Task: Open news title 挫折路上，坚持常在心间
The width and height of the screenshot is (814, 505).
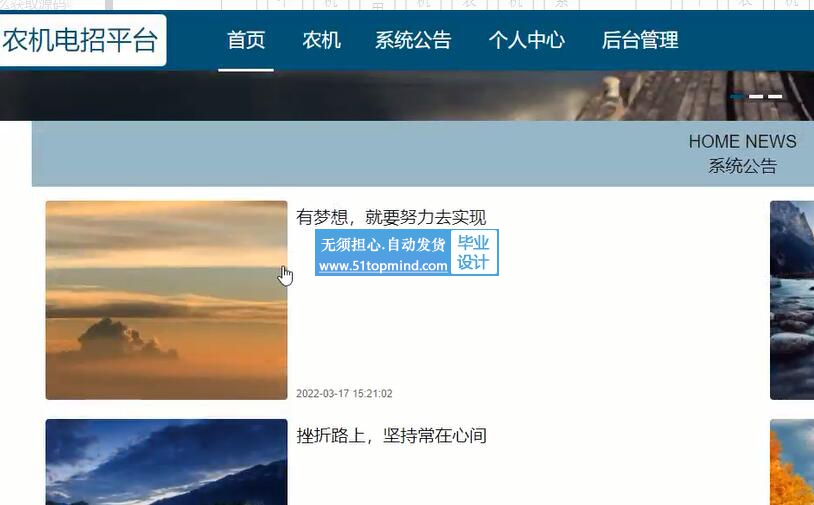Action: (391, 435)
